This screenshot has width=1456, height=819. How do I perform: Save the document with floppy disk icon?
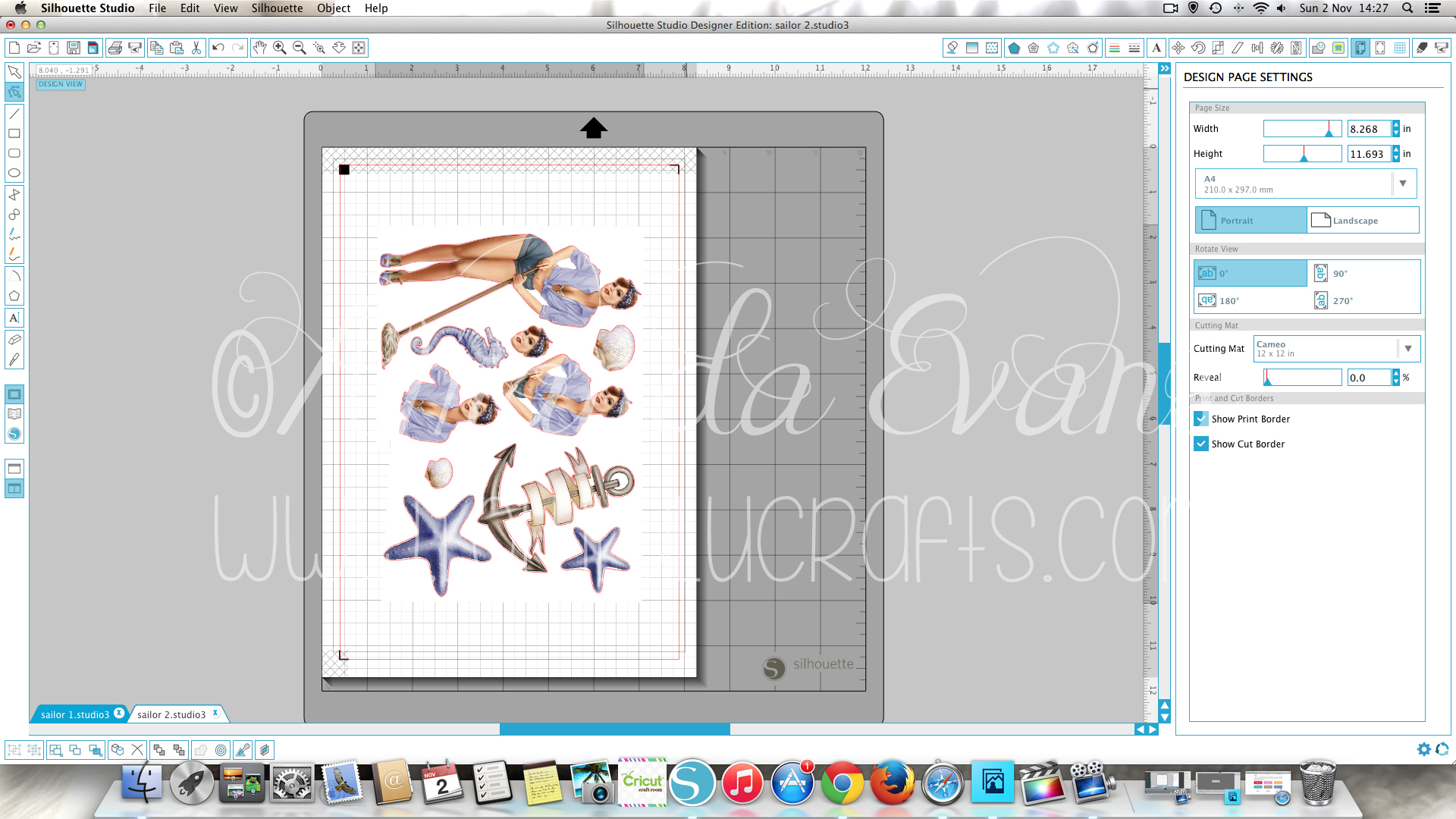coord(74,48)
